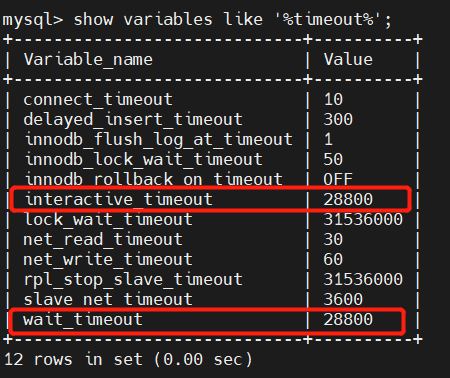Click the highlighted interactive_timeout variable
Screen dimensions: 450x378
pos(119,199)
